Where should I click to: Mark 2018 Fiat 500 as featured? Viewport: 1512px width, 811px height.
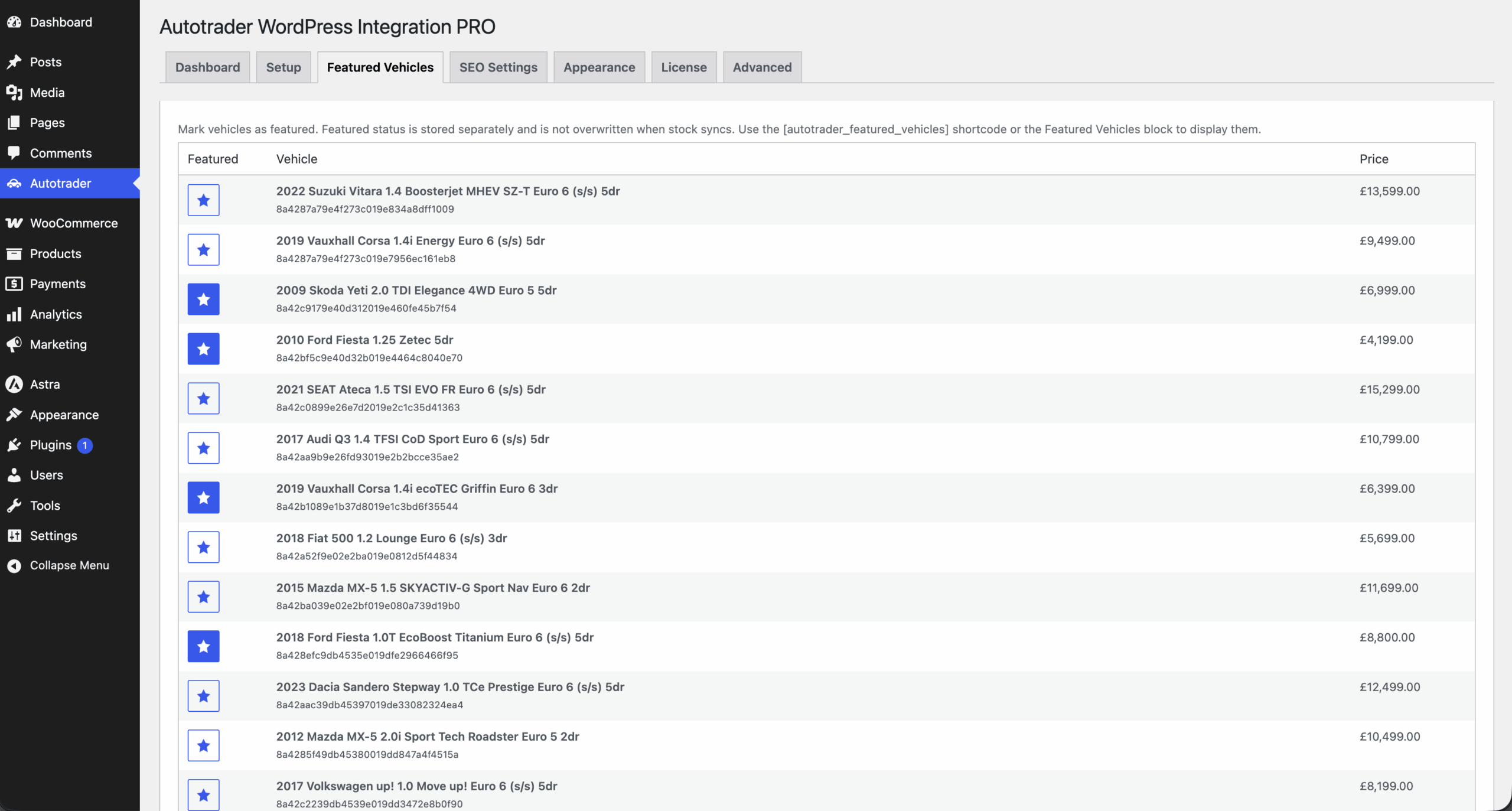204,548
